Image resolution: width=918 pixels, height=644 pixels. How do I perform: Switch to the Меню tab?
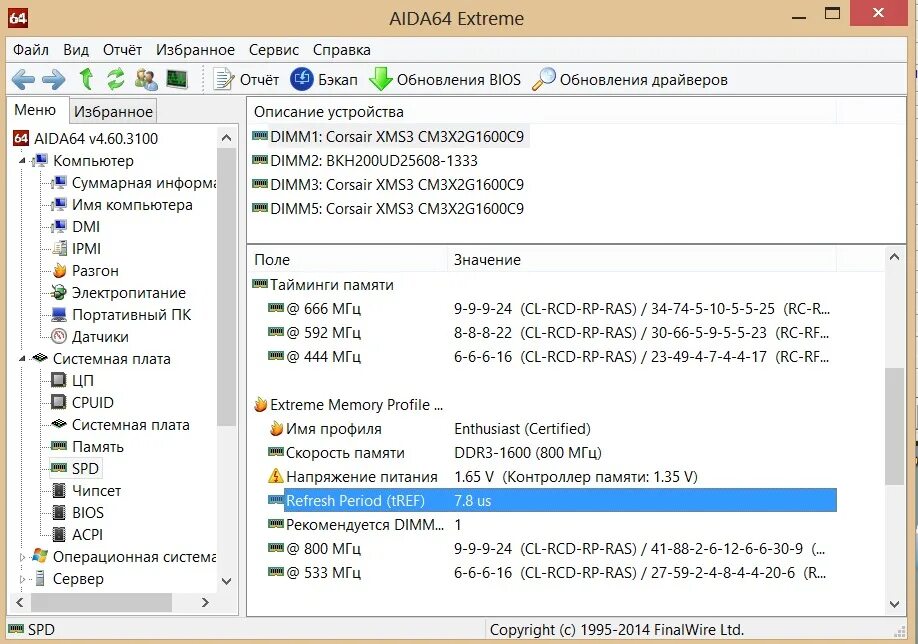[x=35, y=110]
